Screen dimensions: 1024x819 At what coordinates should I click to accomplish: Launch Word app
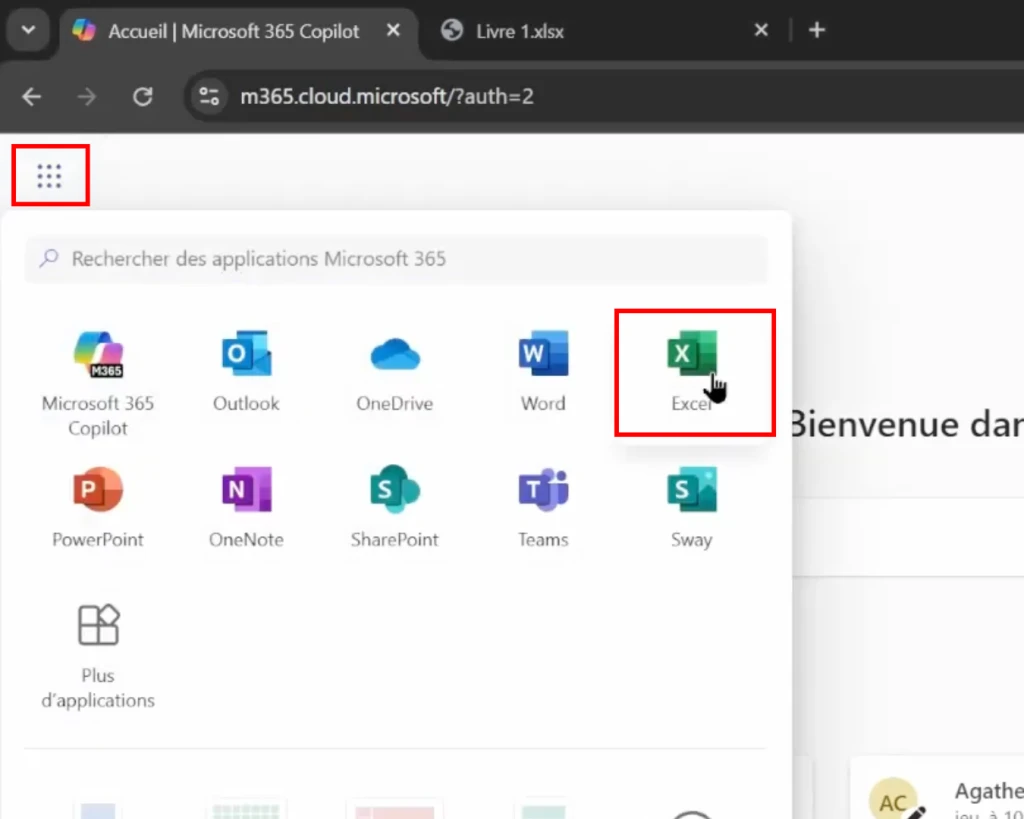(543, 372)
